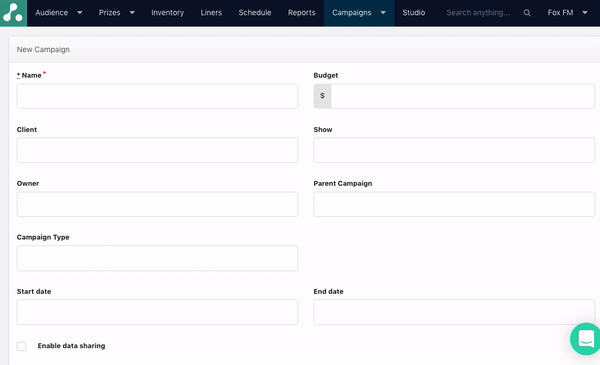Click the End date field
This screenshot has width=600, height=365.
(x=454, y=312)
